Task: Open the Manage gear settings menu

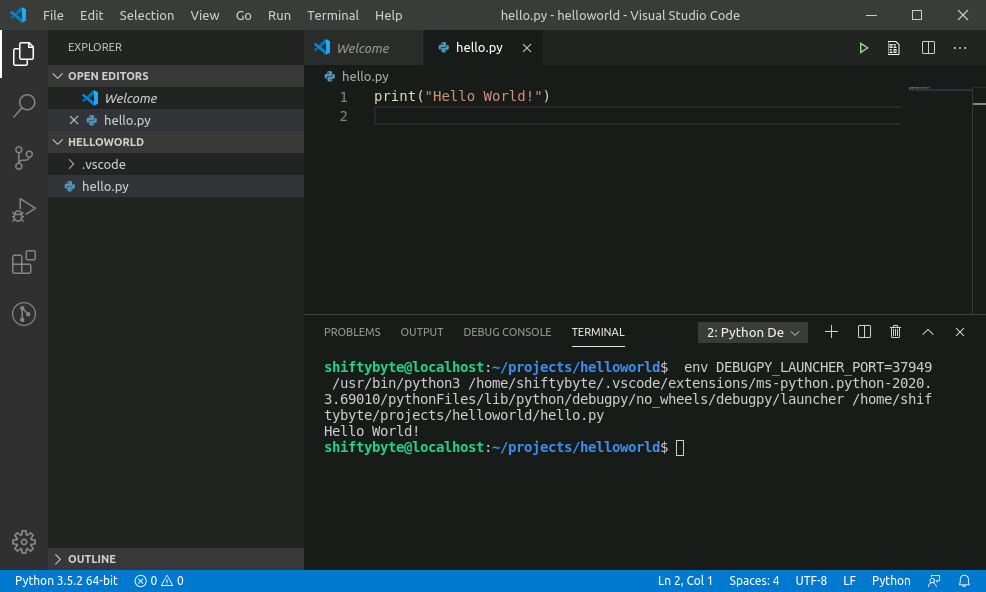Action: click(x=23, y=542)
